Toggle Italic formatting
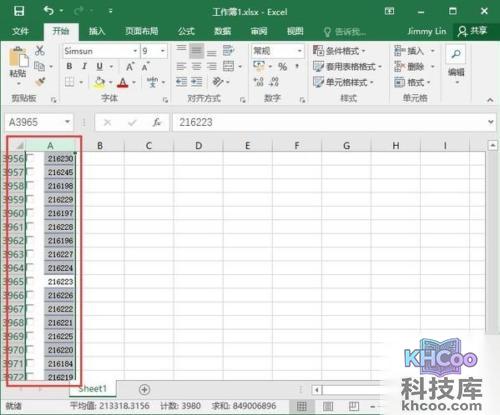This screenshot has height=415, width=500. tap(84, 66)
